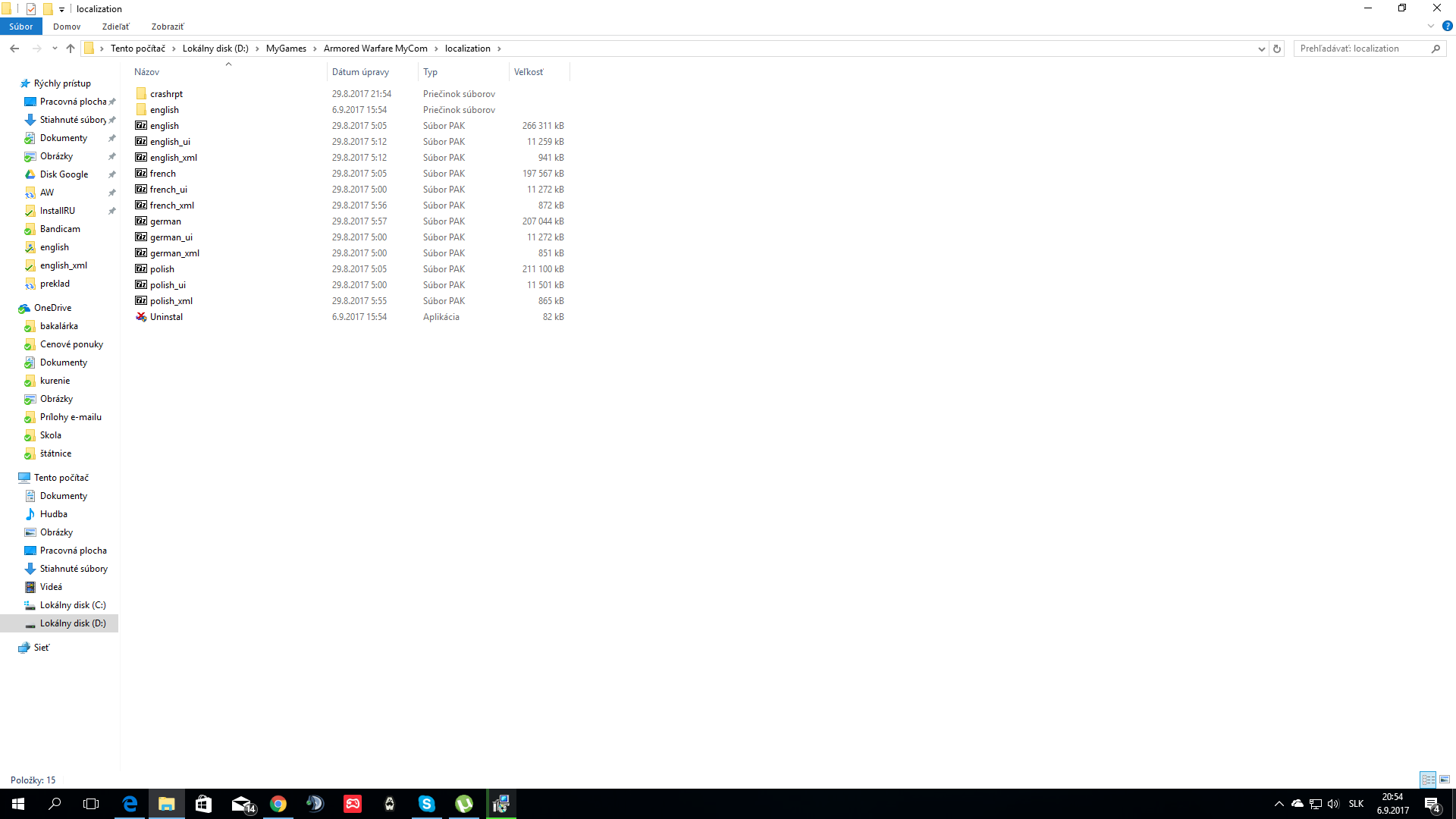Open OneDrive in navigation pane

pos(52,308)
